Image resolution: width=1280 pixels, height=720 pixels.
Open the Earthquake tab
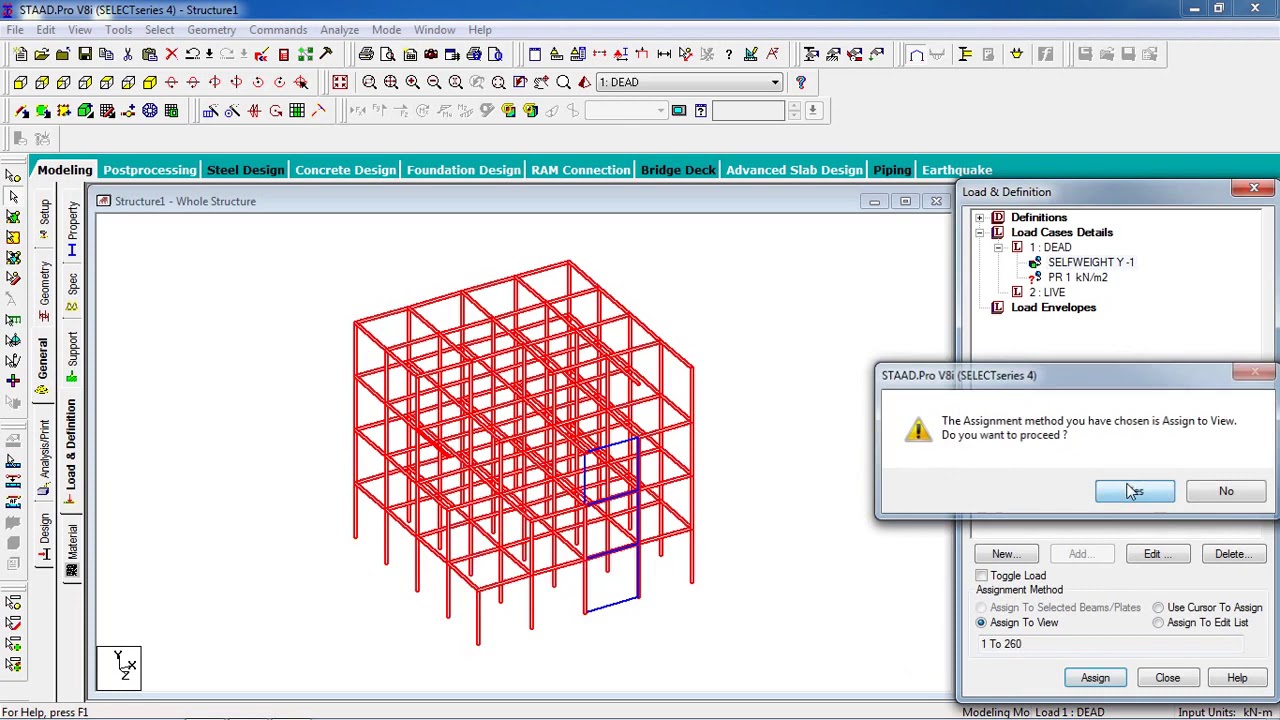click(957, 170)
